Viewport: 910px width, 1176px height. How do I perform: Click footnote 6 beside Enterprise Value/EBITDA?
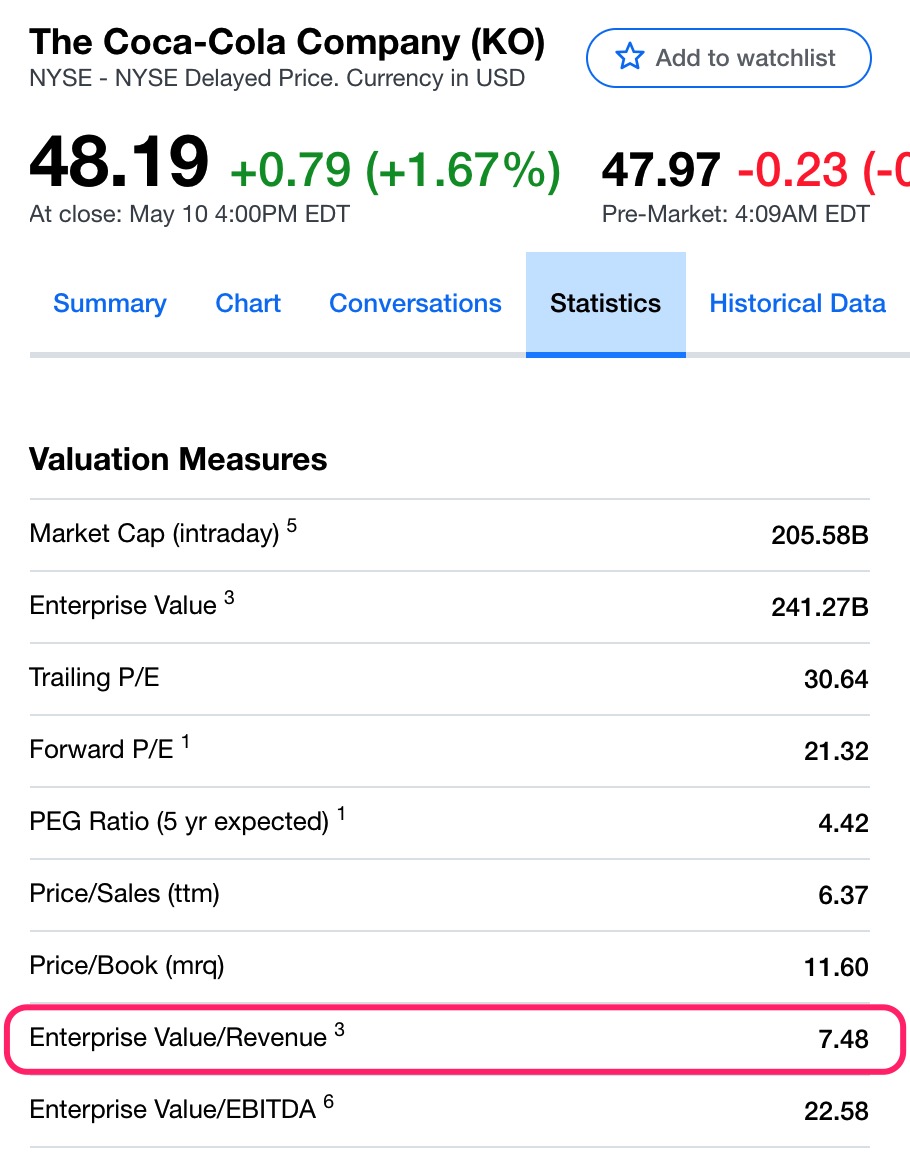point(328,1101)
